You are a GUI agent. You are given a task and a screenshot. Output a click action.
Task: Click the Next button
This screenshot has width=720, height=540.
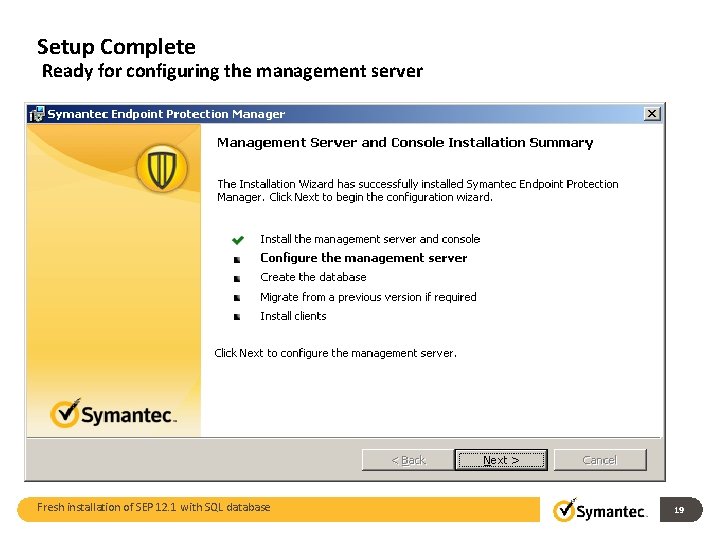(501, 460)
